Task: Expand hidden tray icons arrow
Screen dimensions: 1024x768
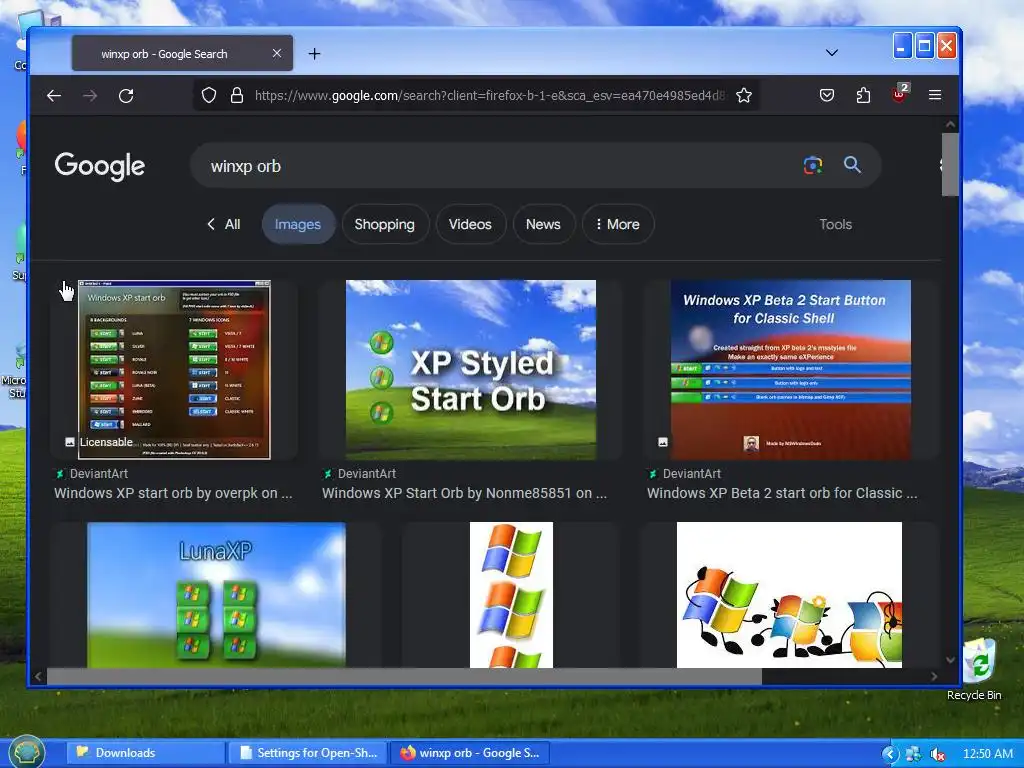Action: pos(890,754)
